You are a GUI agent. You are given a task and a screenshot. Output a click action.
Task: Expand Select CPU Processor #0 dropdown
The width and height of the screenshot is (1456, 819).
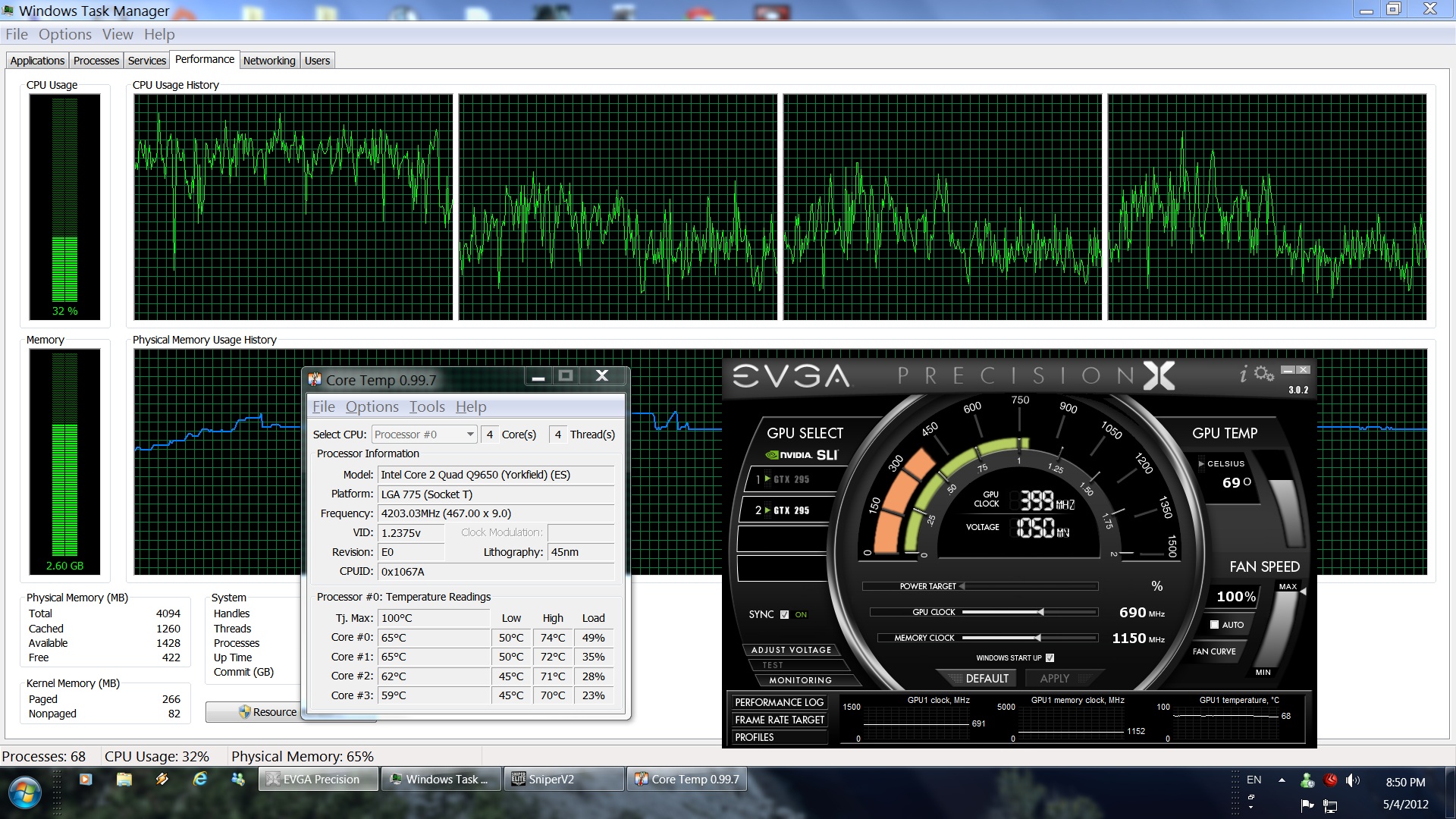click(x=470, y=435)
